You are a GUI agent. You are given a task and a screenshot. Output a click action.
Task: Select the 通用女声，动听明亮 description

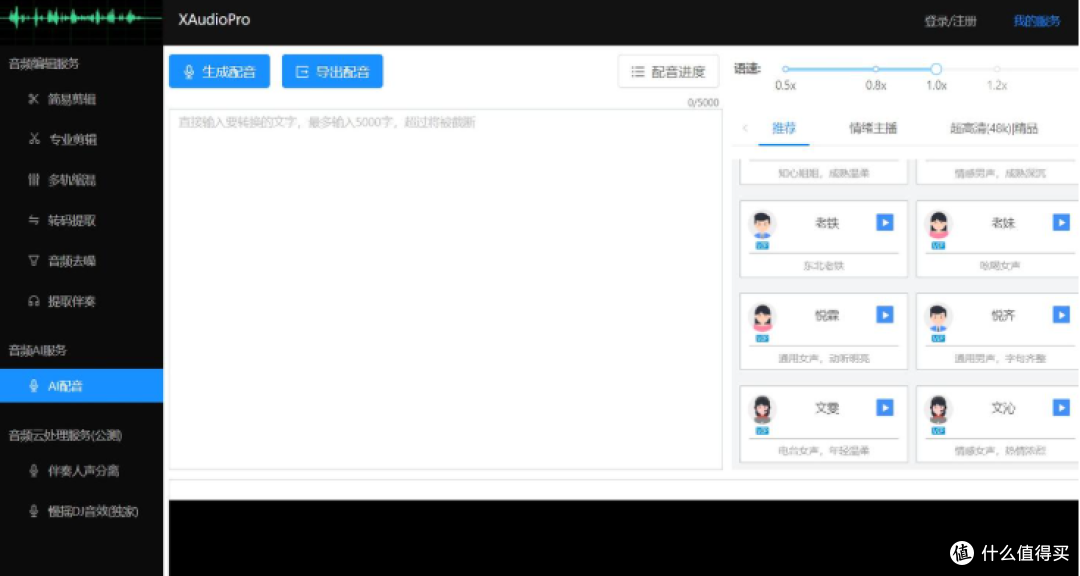coord(824,358)
